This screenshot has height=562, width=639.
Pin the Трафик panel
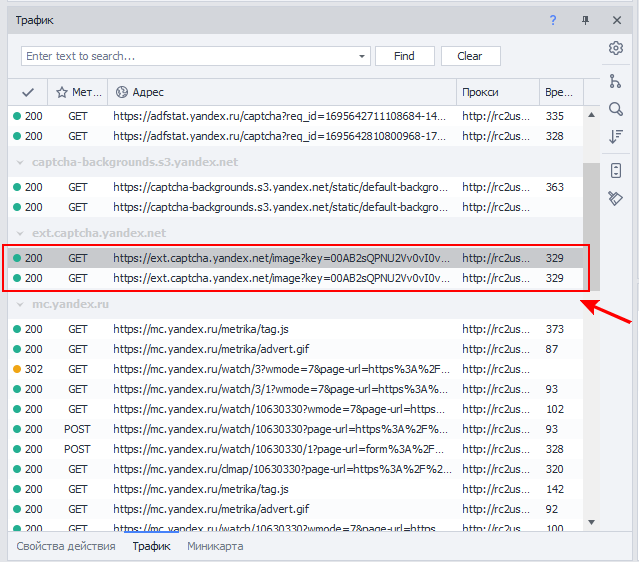pyautogui.click(x=585, y=20)
